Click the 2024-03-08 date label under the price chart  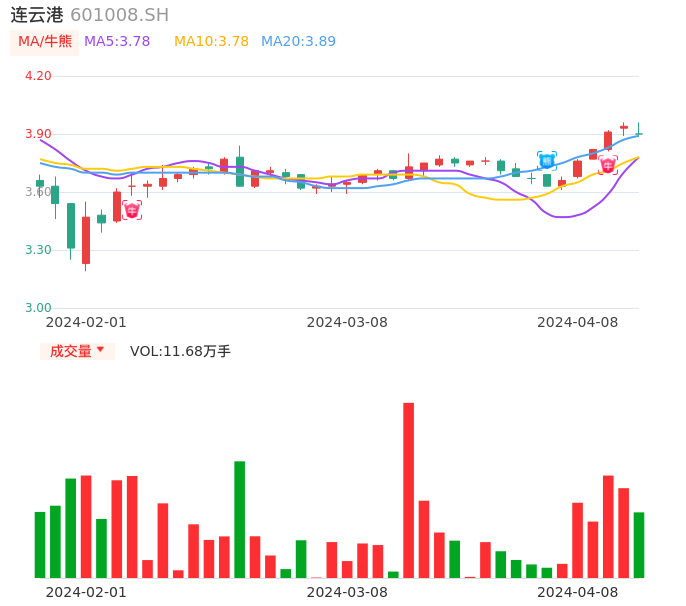click(x=347, y=322)
